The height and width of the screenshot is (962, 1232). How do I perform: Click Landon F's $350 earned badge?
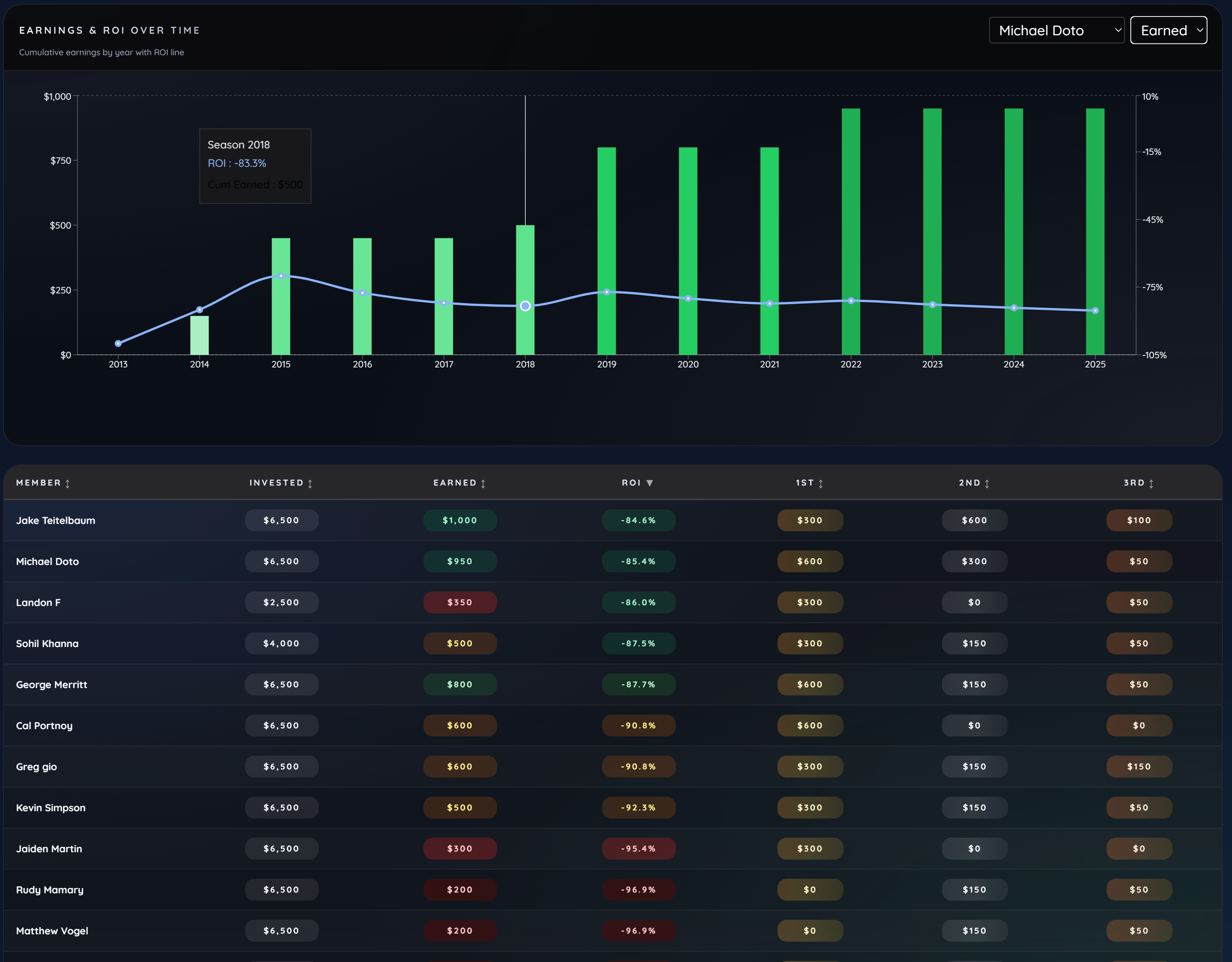460,603
